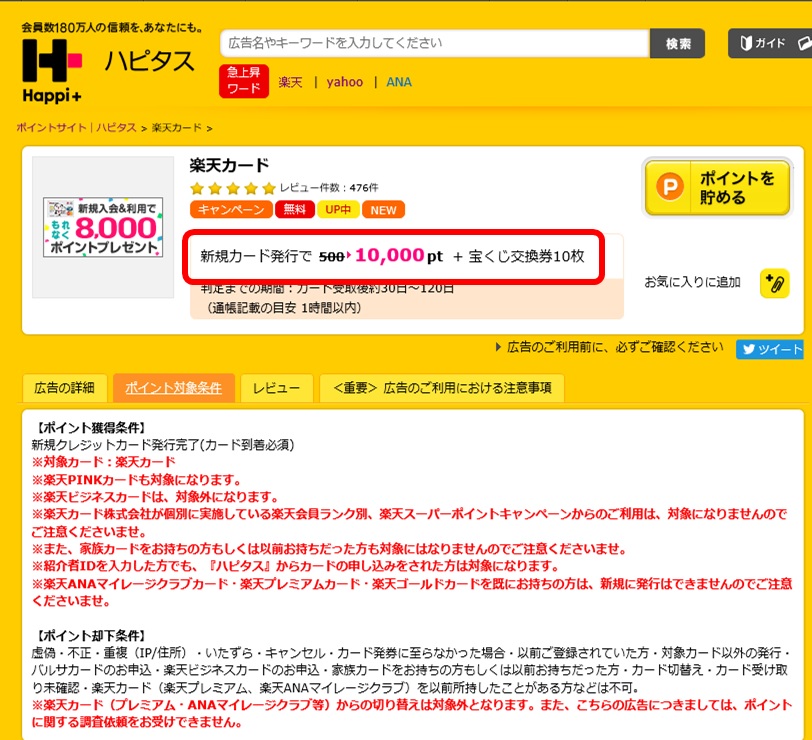The image size is (812, 740).
Task: Click the 急上昇ワード label
Action: [x=244, y=81]
